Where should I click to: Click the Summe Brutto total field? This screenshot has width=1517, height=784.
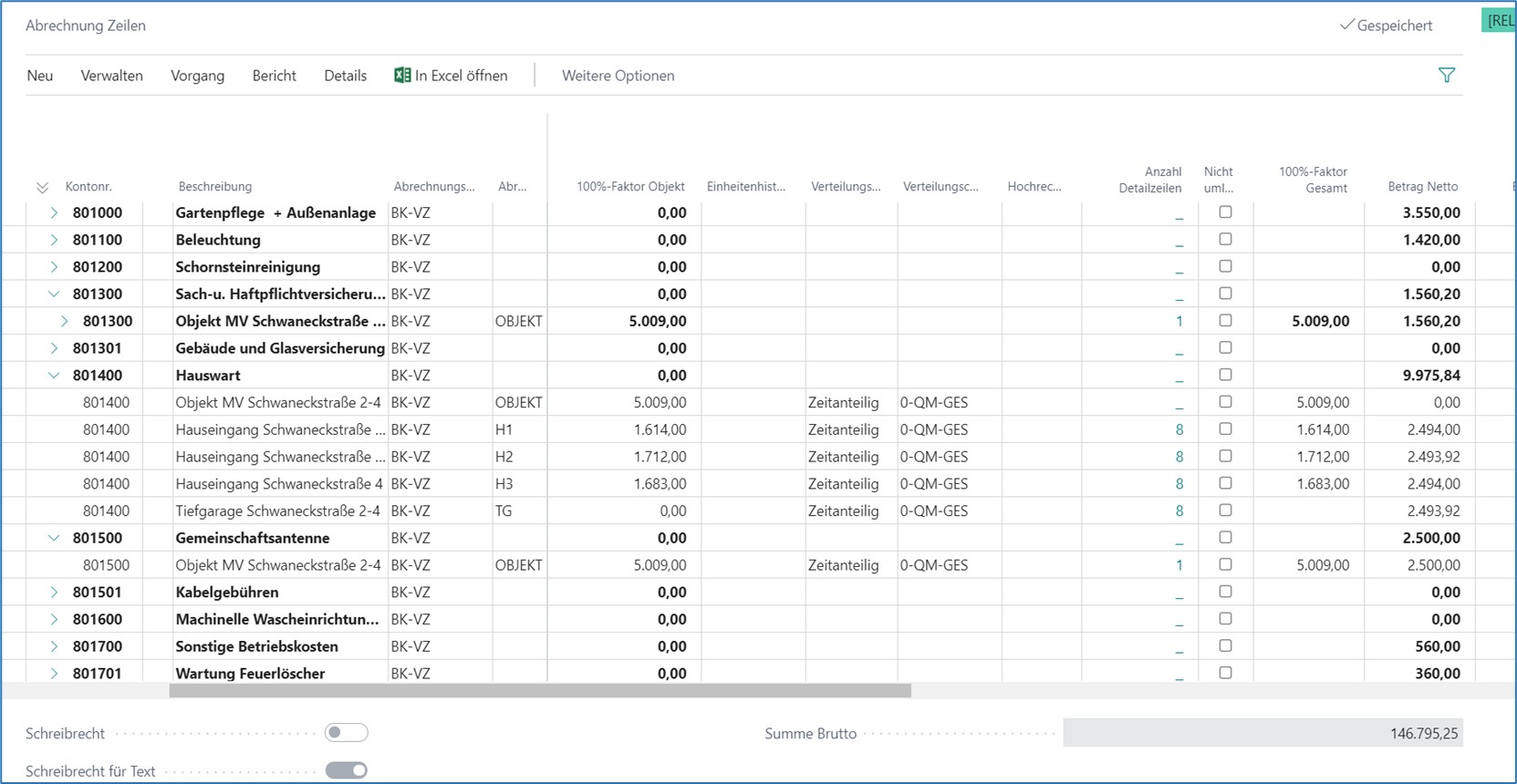(1262, 734)
